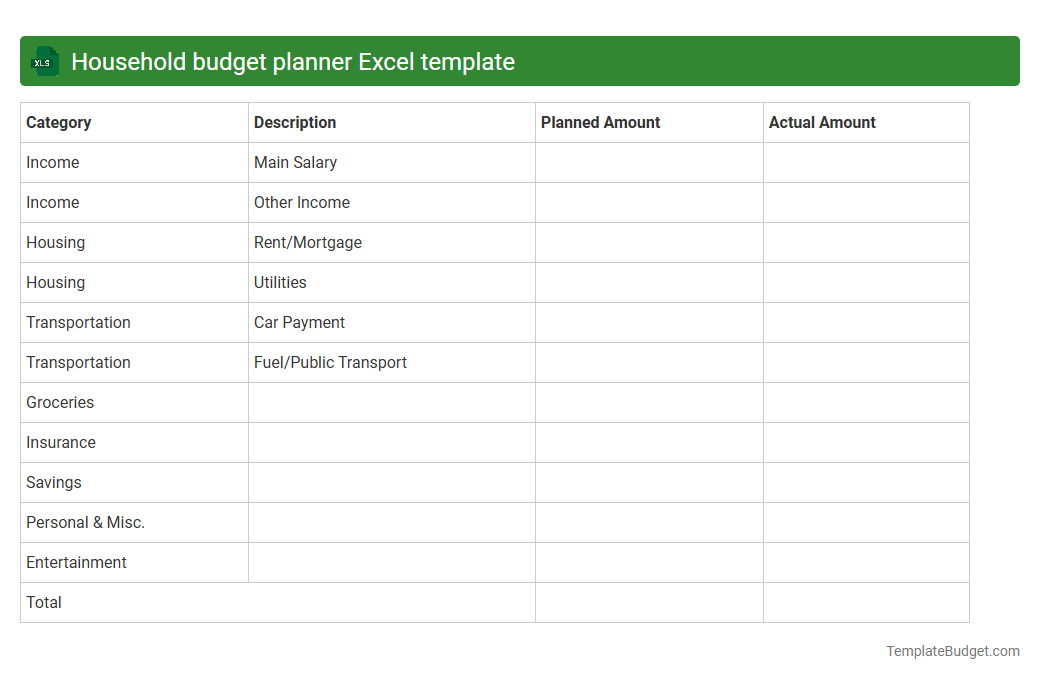This screenshot has height=680, width=1040.
Task: Select the Total row label
Action: [x=43, y=602]
